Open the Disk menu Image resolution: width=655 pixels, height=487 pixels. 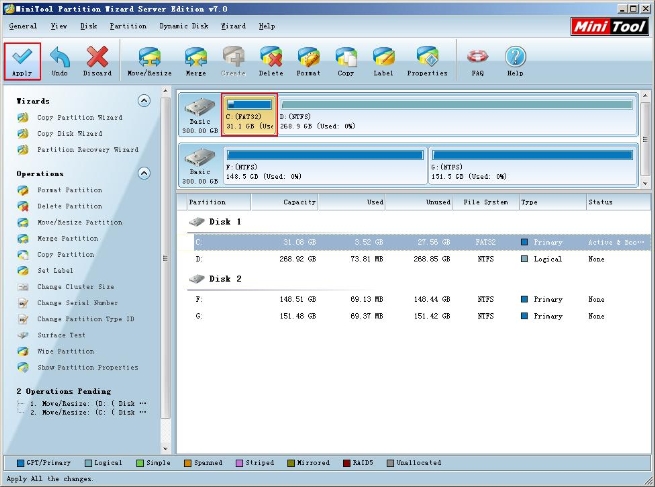(x=89, y=26)
